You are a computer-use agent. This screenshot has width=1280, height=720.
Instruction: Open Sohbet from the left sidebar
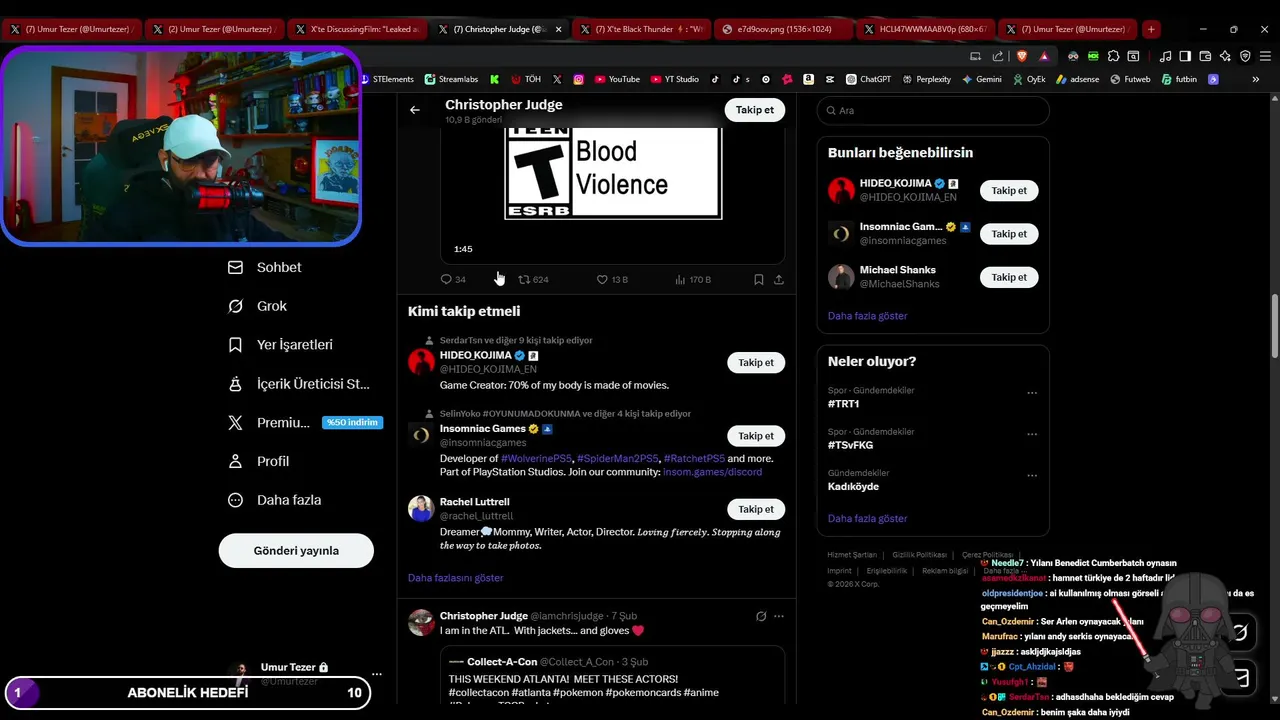[x=265, y=267]
